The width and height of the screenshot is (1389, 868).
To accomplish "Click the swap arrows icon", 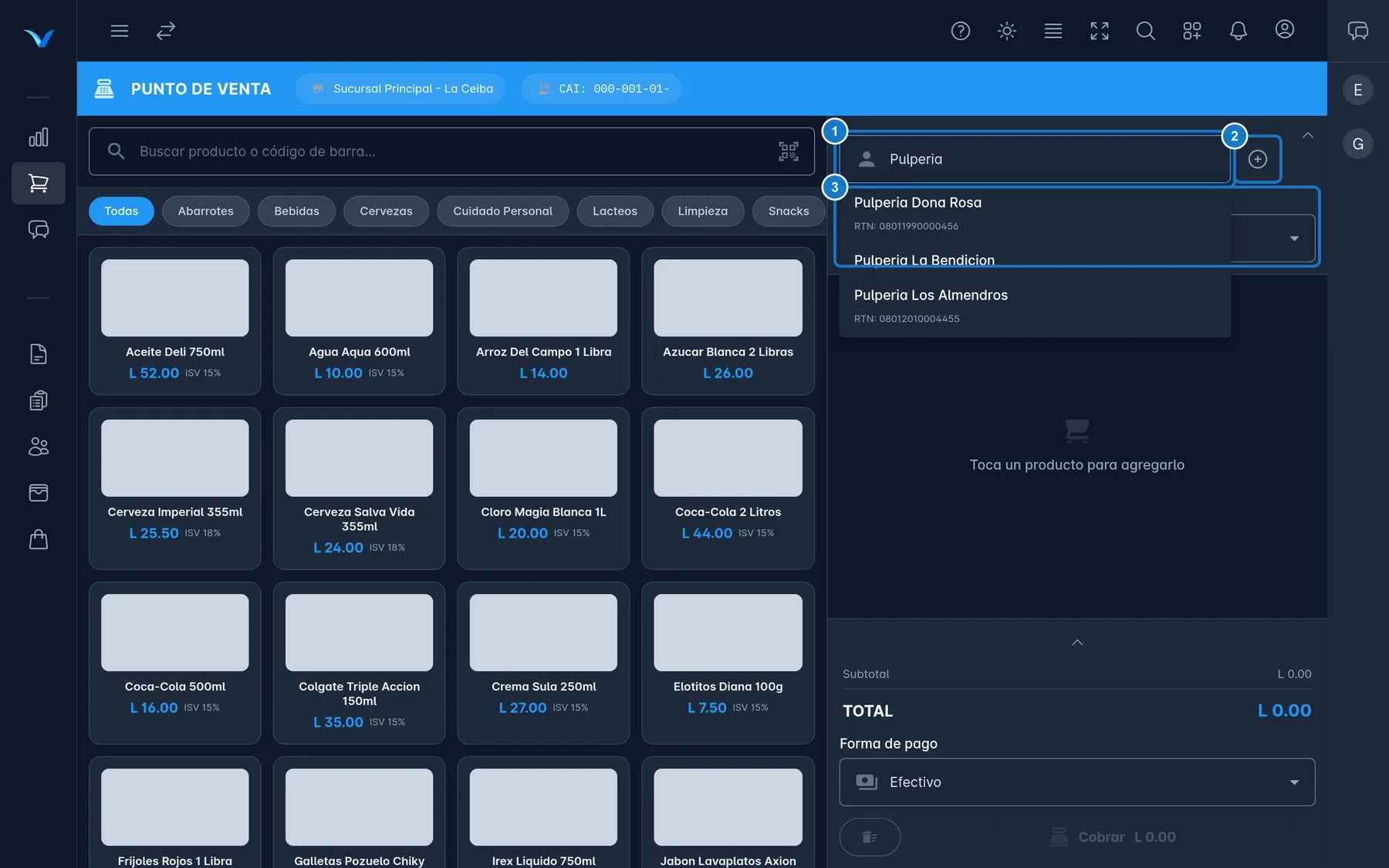I will (165, 31).
